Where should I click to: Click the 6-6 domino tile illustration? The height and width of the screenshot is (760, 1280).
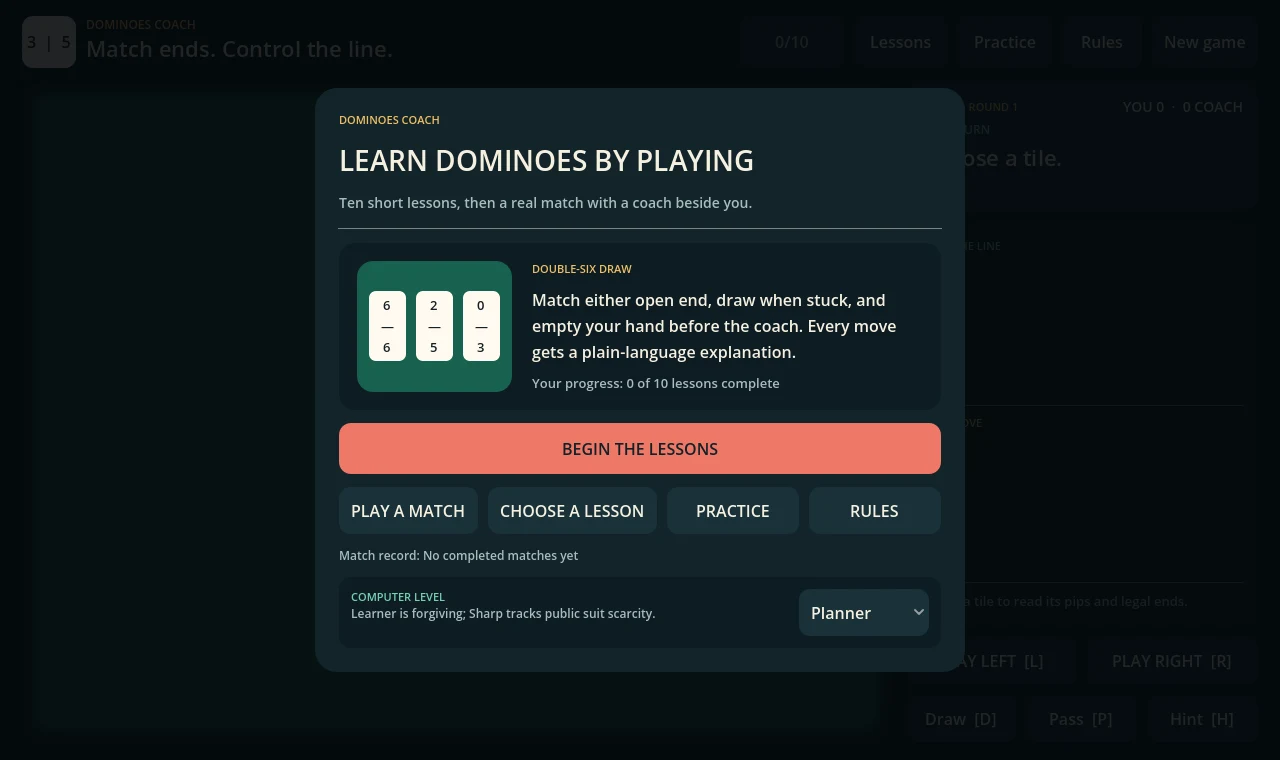click(x=387, y=326)
